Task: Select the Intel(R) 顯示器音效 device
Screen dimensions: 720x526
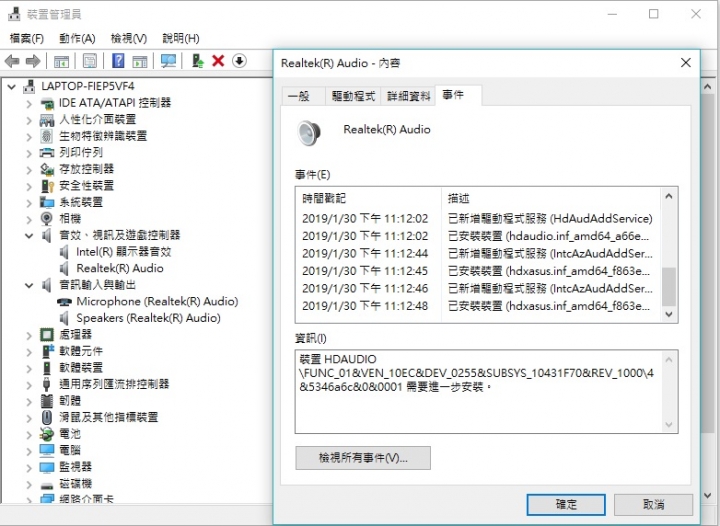Action: point(123,252)
